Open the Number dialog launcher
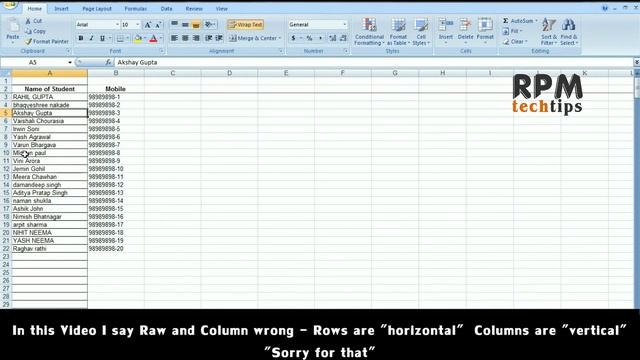 coord(346,51)
